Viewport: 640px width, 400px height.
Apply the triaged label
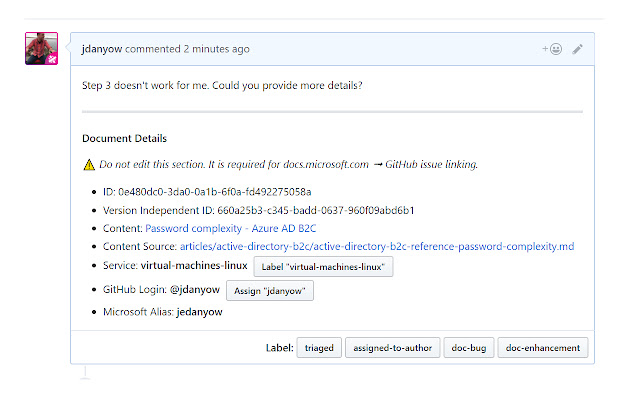point(318,348)
